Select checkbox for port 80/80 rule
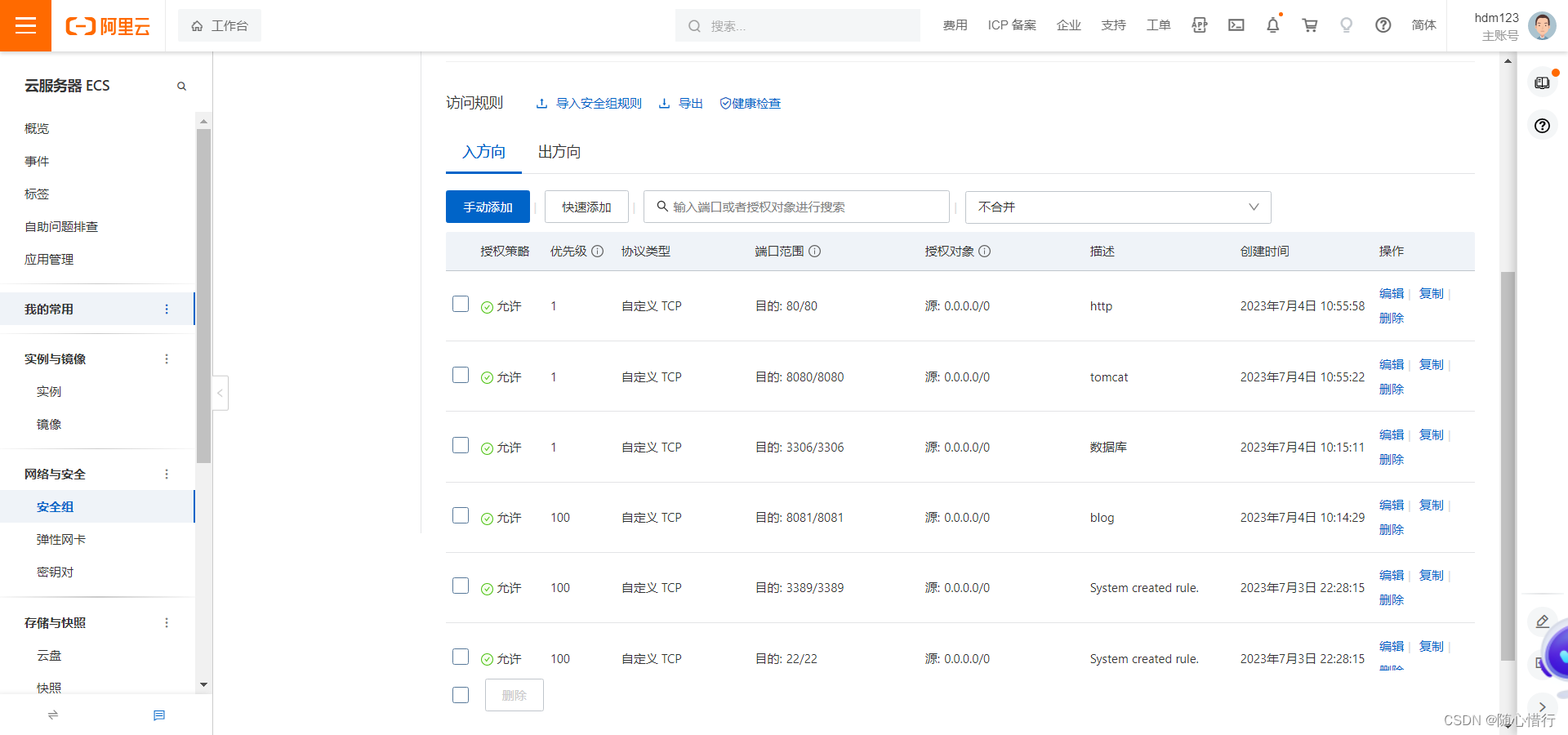Image resolution: width=1568 pixels, height=735 pixels. point(461,304)
